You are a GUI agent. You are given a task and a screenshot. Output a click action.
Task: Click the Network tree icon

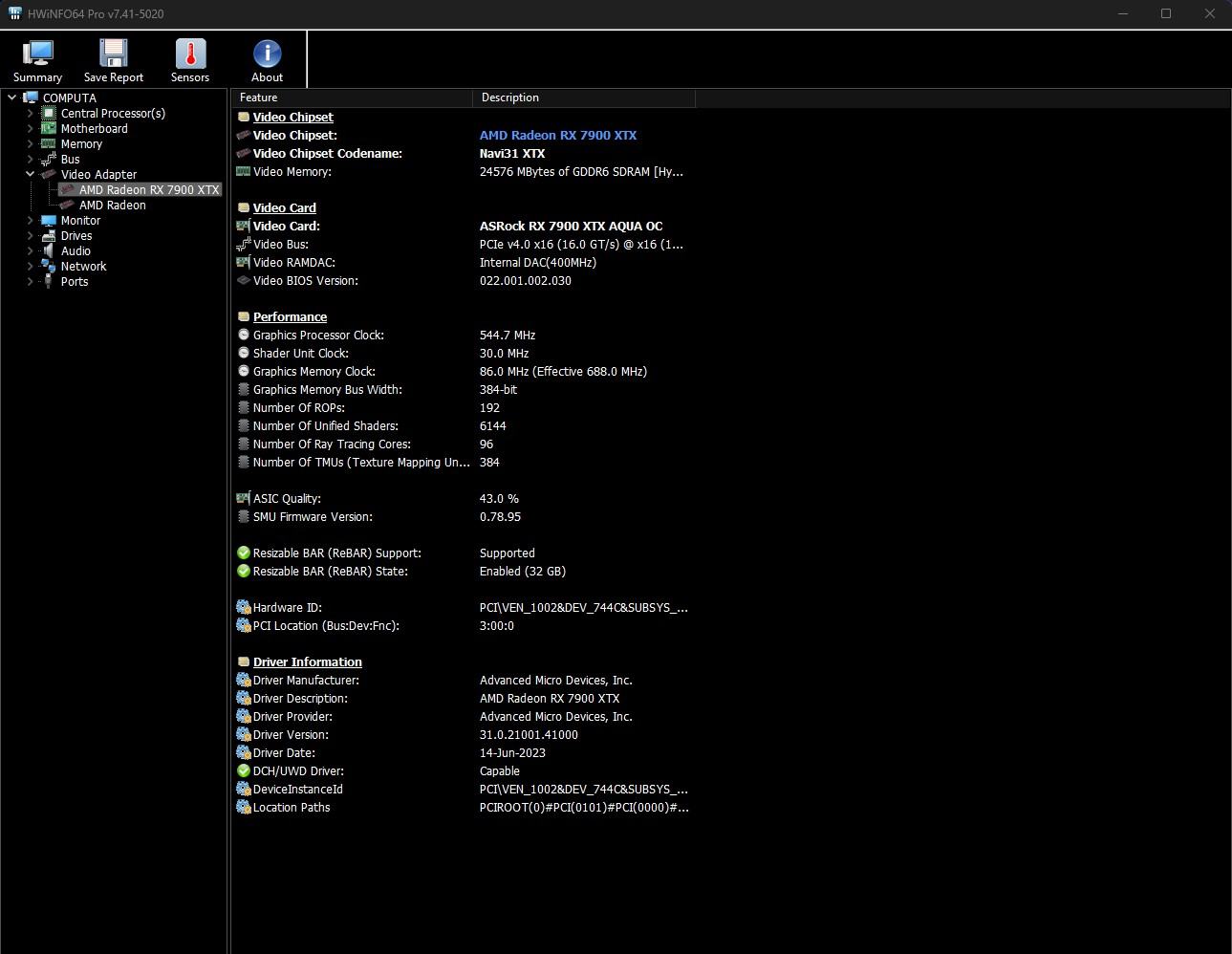(49, 266)
